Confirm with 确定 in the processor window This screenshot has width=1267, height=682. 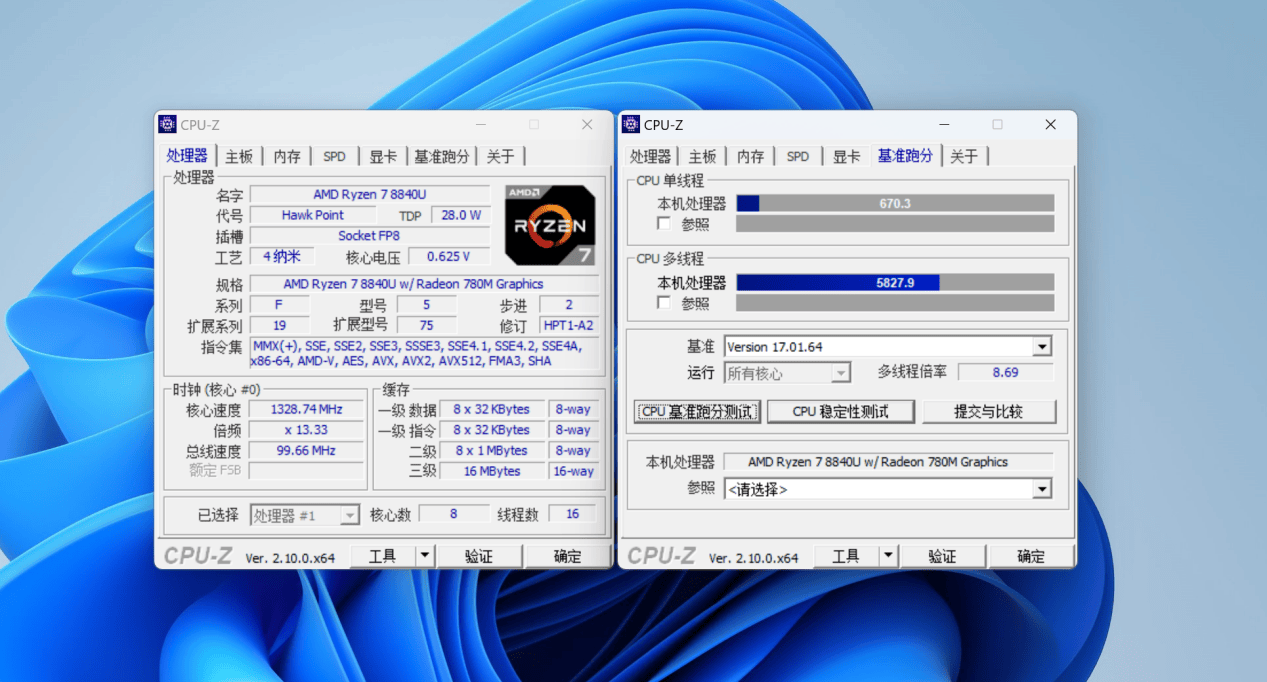(567, 556)
